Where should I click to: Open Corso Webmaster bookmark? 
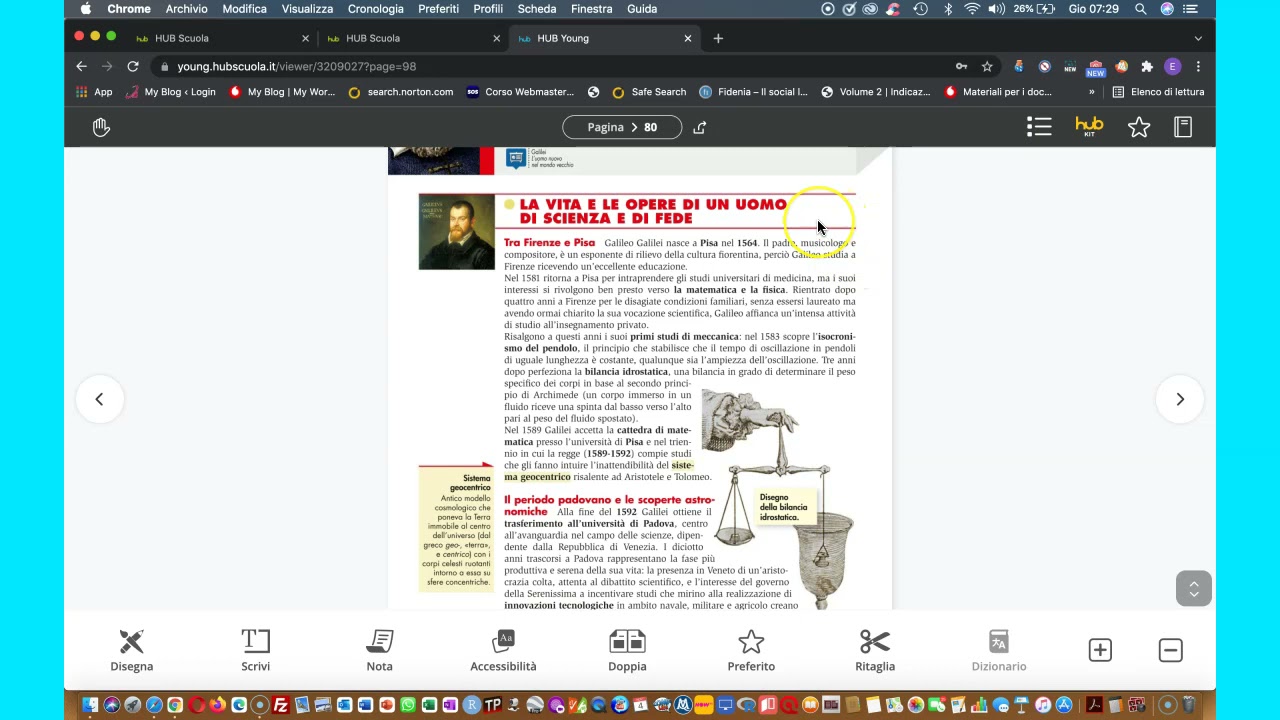click(520, 92)
